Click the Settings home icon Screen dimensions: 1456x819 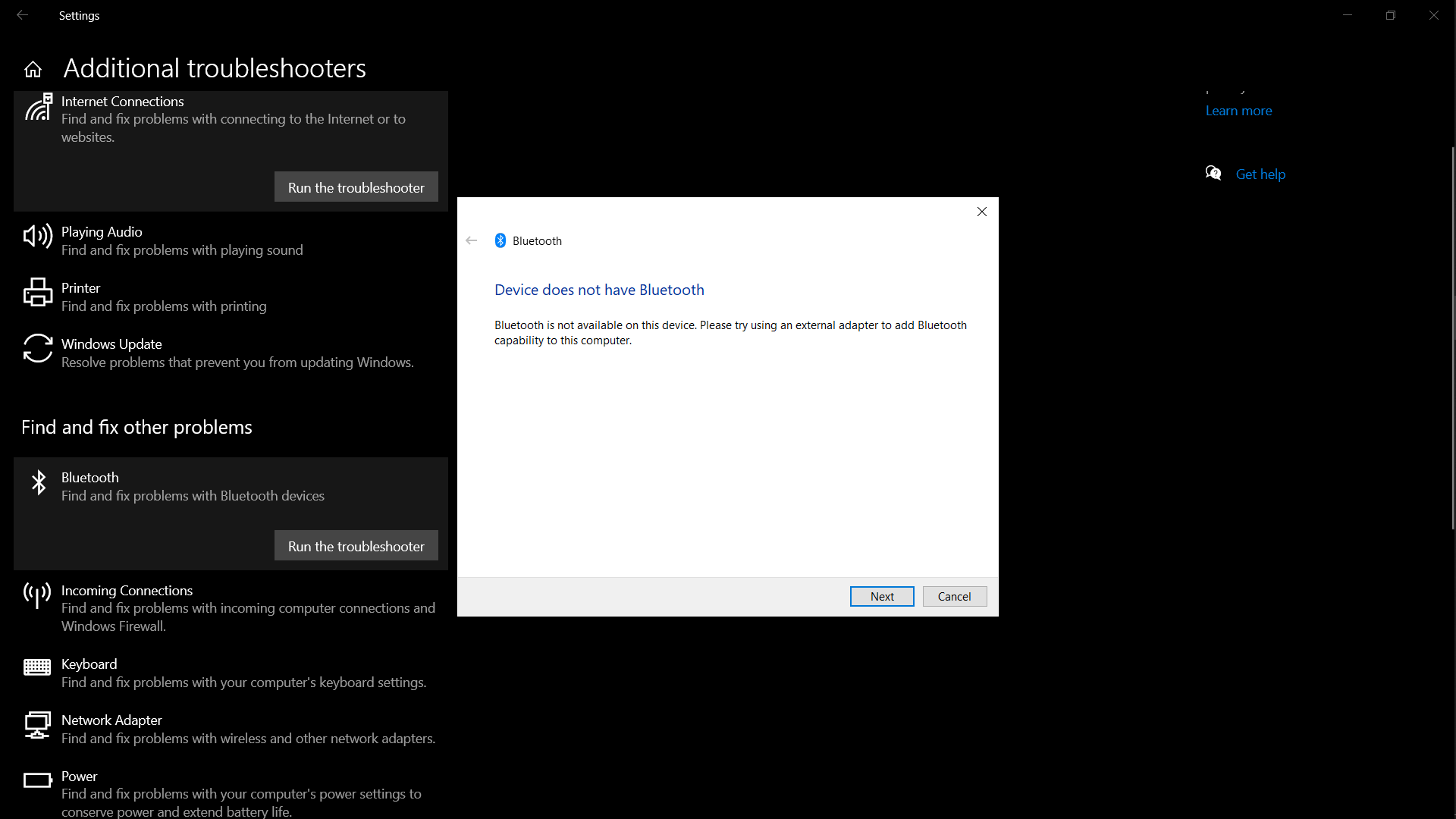pyautogui.click(x=33, y=69)
